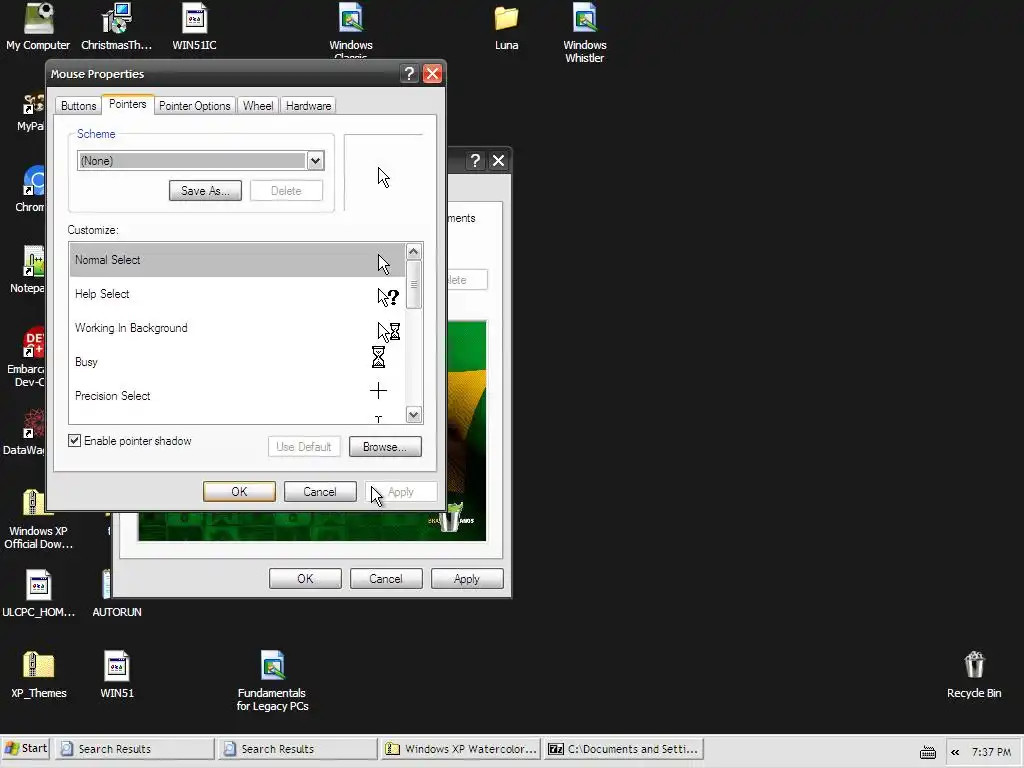Select the Recycle Bin icon
Screen dimensions: 1024x768
tap(974, 674)
